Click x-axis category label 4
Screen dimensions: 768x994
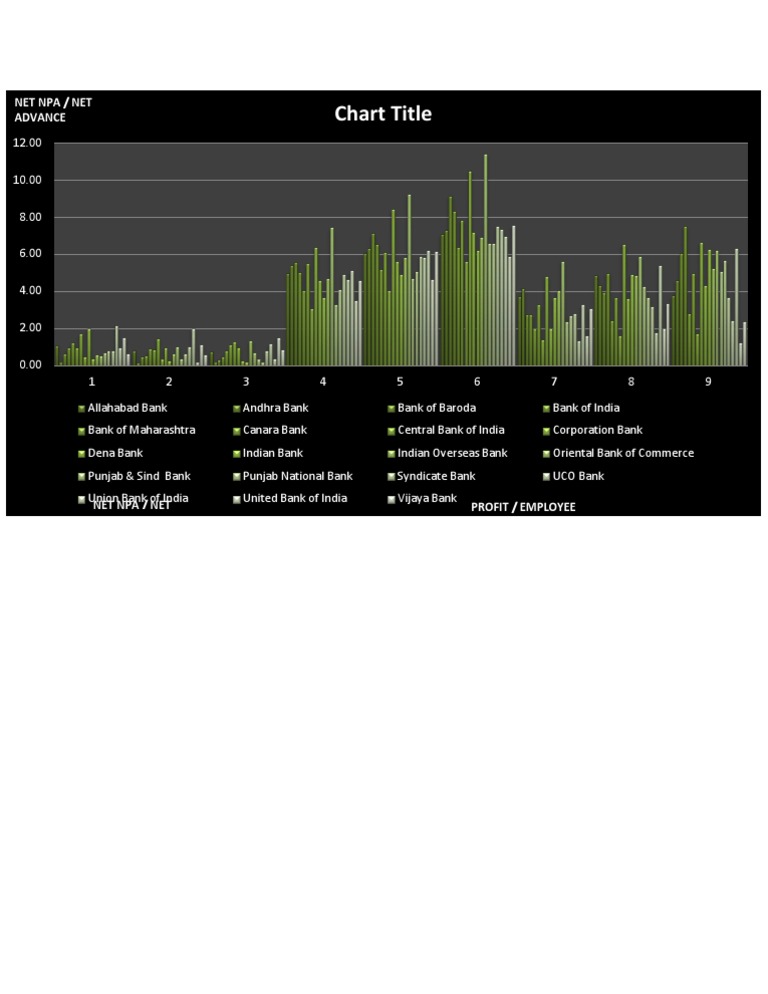coord(323,382)
